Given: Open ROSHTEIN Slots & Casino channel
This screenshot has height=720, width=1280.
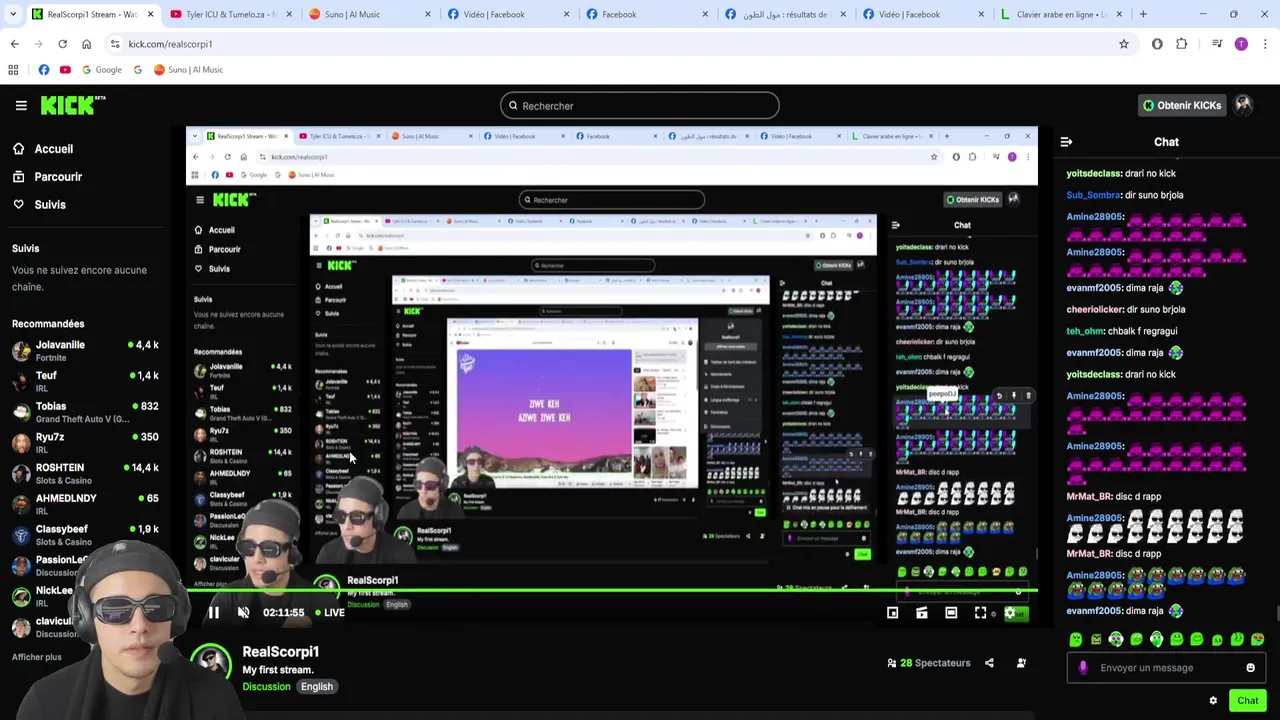Looking at the screenshot, I should tap(85, 473).
